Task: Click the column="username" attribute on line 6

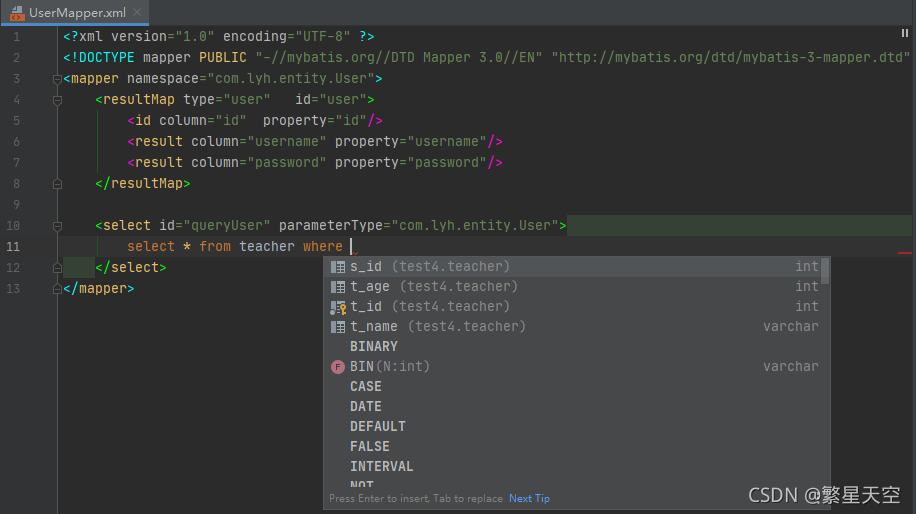Action: [x=259, y=141]
